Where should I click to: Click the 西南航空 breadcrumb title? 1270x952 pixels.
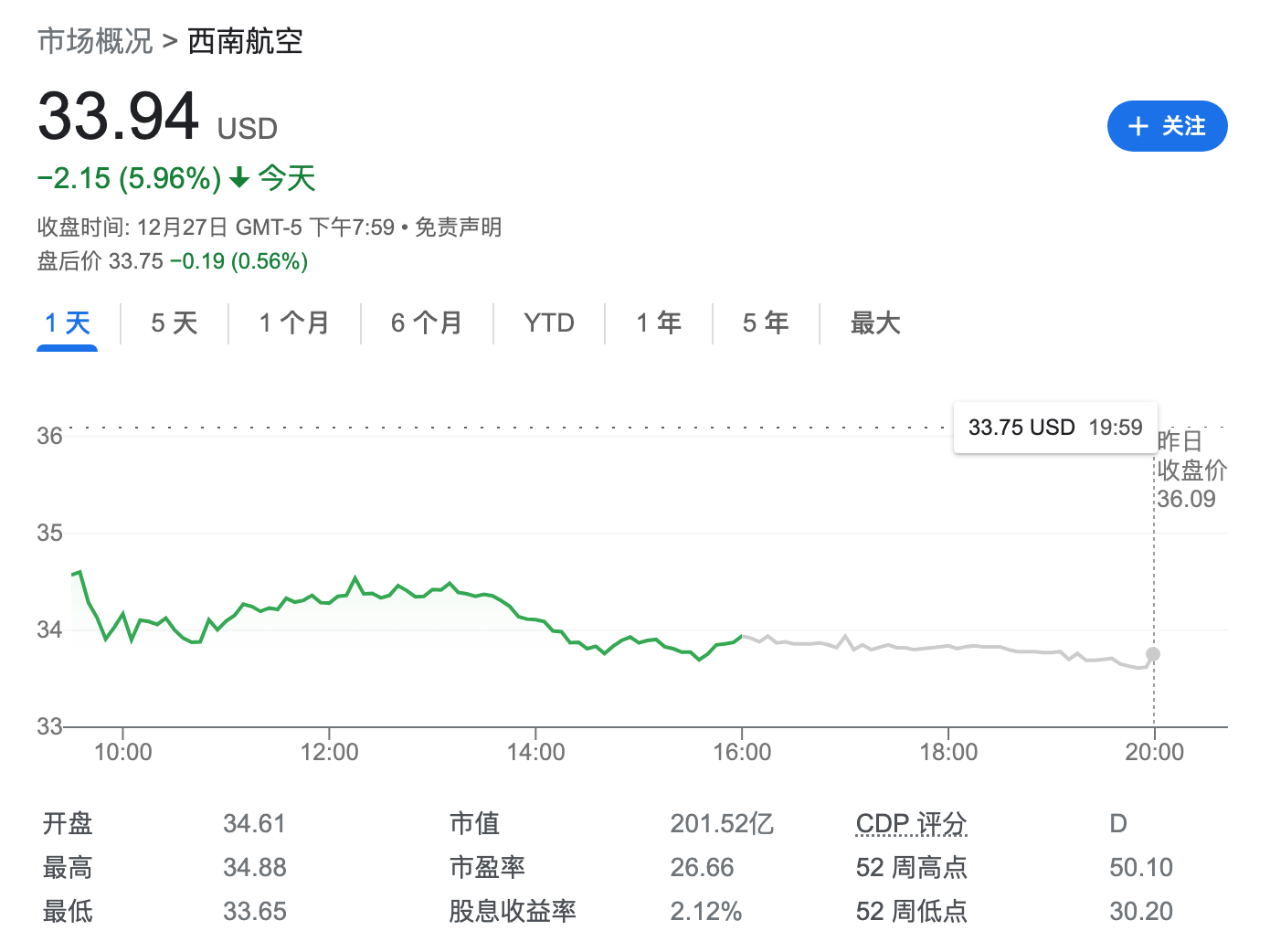245,41
